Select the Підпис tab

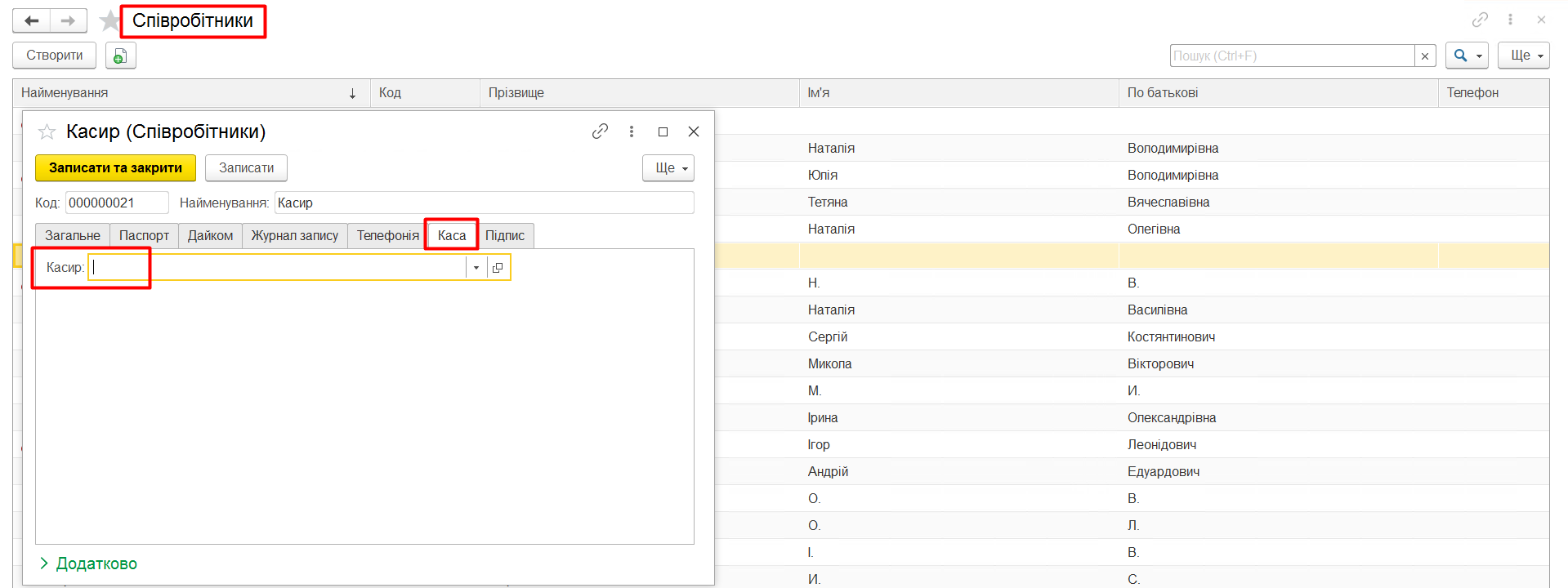tap(504, 235)
